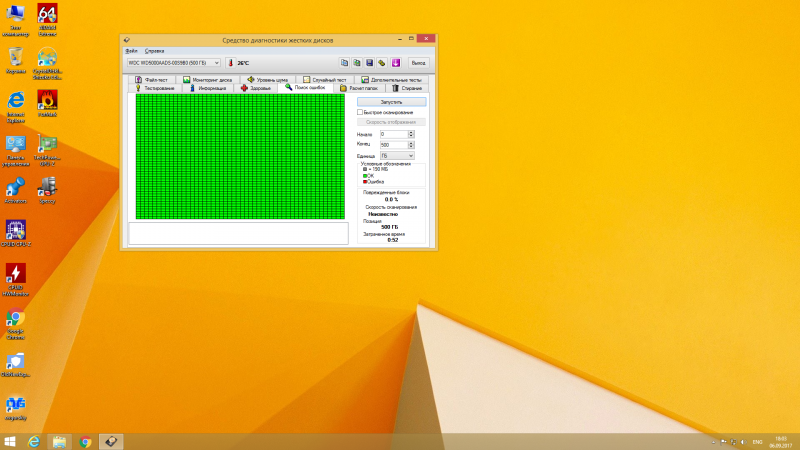Click the Начало start value field
The width and height of the screenshot is (800, 450).
[391, 134]
